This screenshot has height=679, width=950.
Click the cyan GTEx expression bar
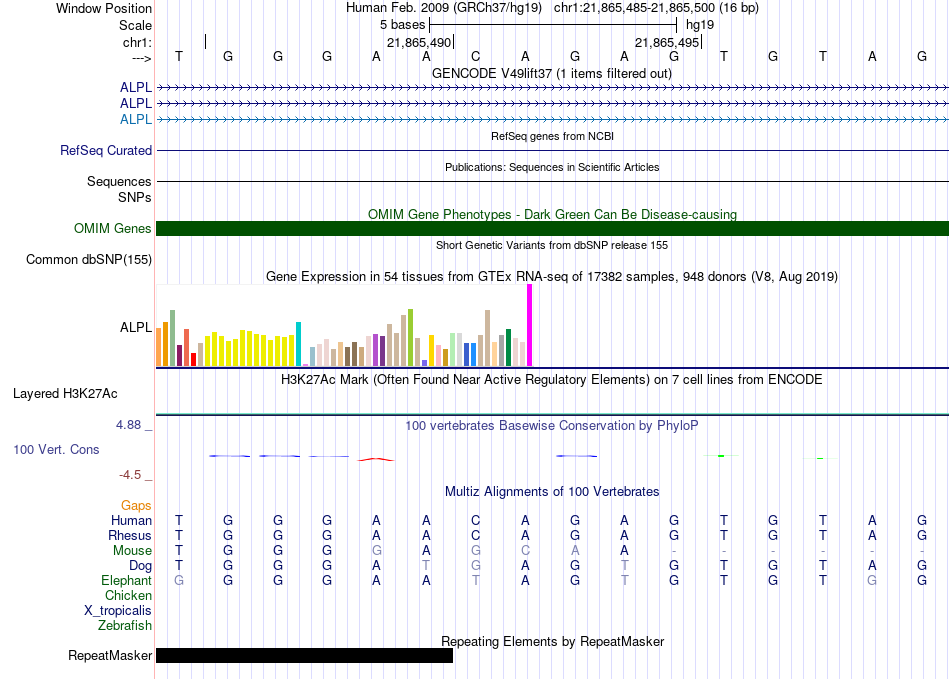point(298,344)
